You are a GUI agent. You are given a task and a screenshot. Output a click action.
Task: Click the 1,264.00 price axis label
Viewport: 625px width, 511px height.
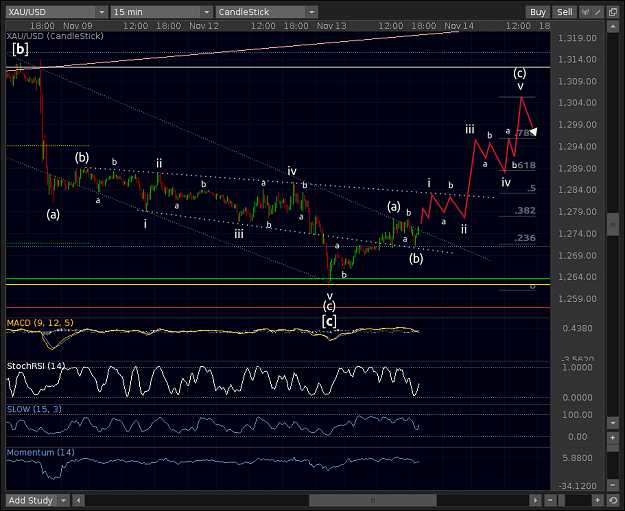tap(577, 277)
